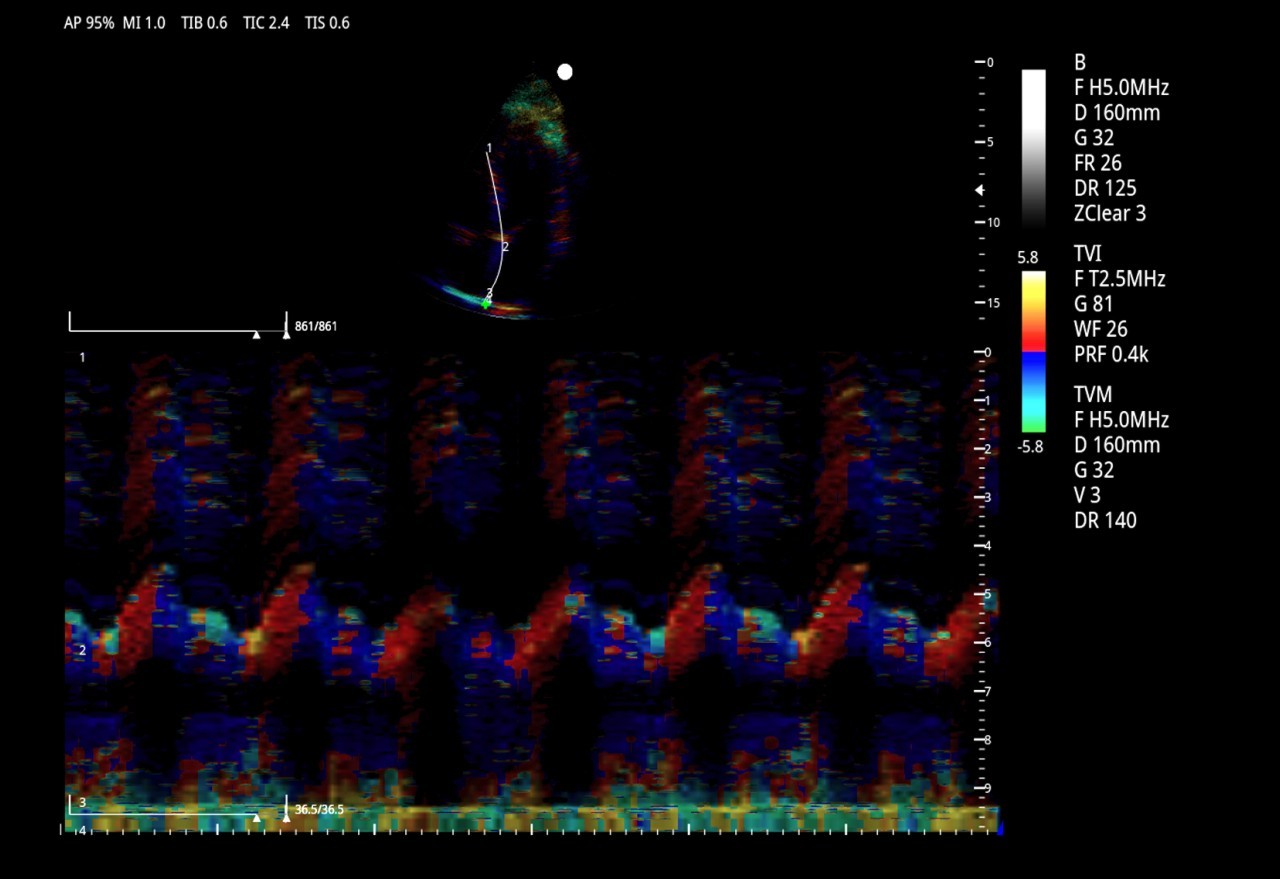Click the left triangle marker on 861 frame bar

pos(257,335)
